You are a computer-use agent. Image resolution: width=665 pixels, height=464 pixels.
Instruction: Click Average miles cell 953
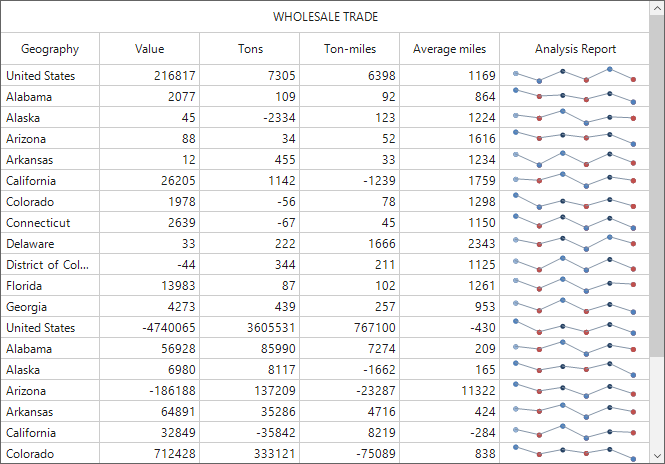coord(450,306)
